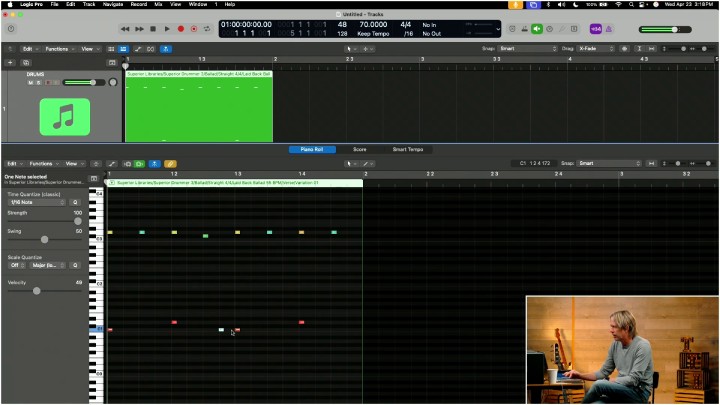
Task: Solo the DRUMS track
Action: coord(39,83)
